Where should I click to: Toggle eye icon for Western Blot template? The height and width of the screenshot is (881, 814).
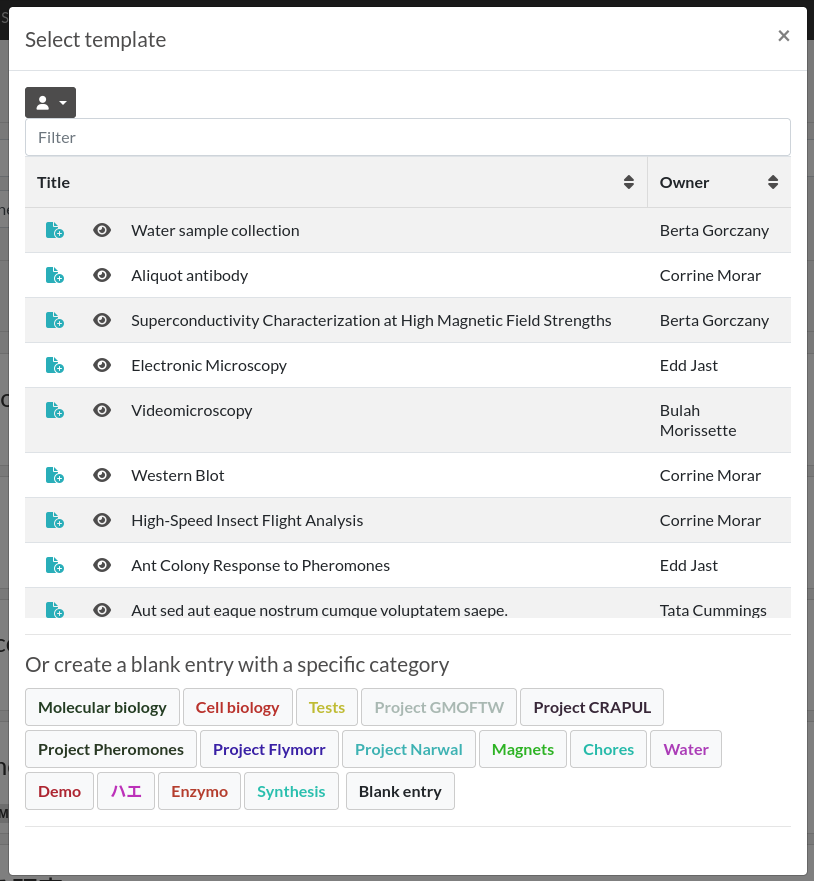pos(102,476)
